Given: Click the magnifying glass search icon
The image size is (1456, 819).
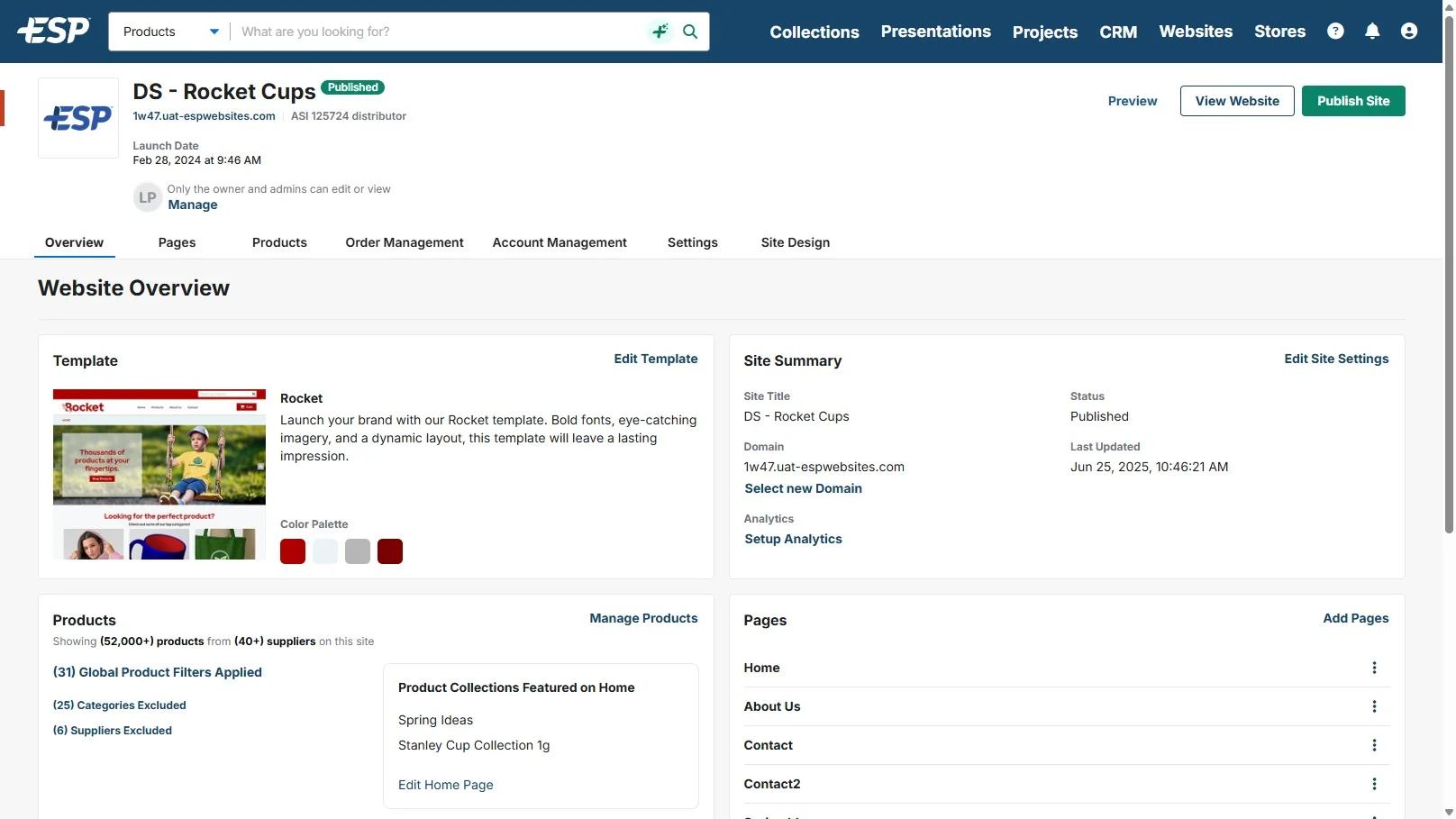Looking at the screenshot, I should (690, 32).
